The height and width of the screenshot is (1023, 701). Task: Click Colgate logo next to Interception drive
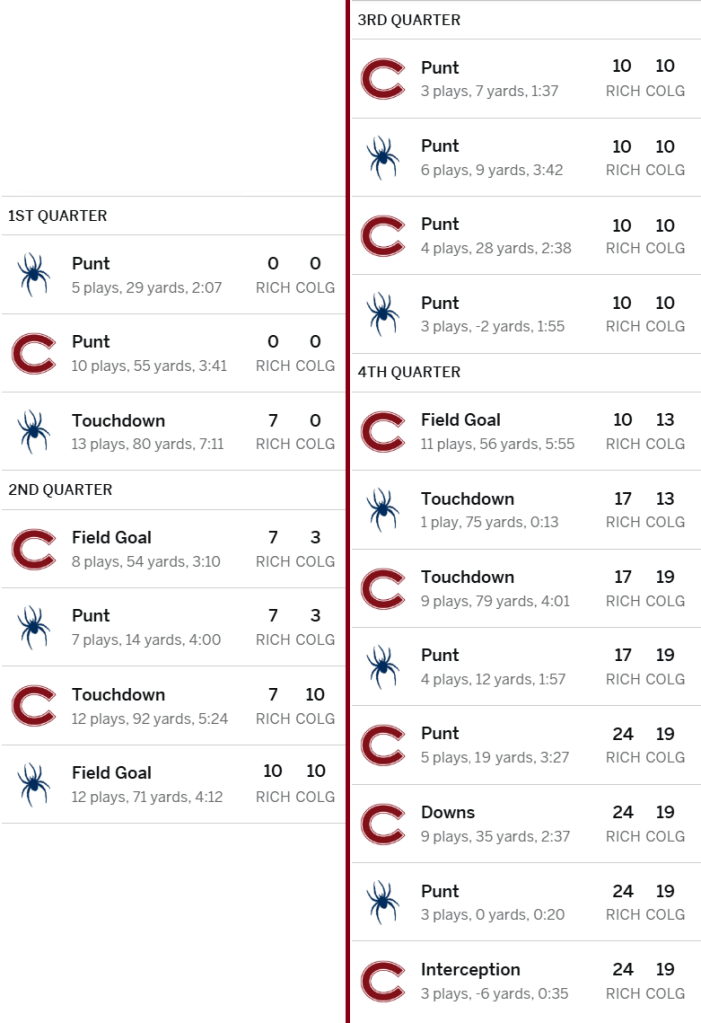point(382,981)
